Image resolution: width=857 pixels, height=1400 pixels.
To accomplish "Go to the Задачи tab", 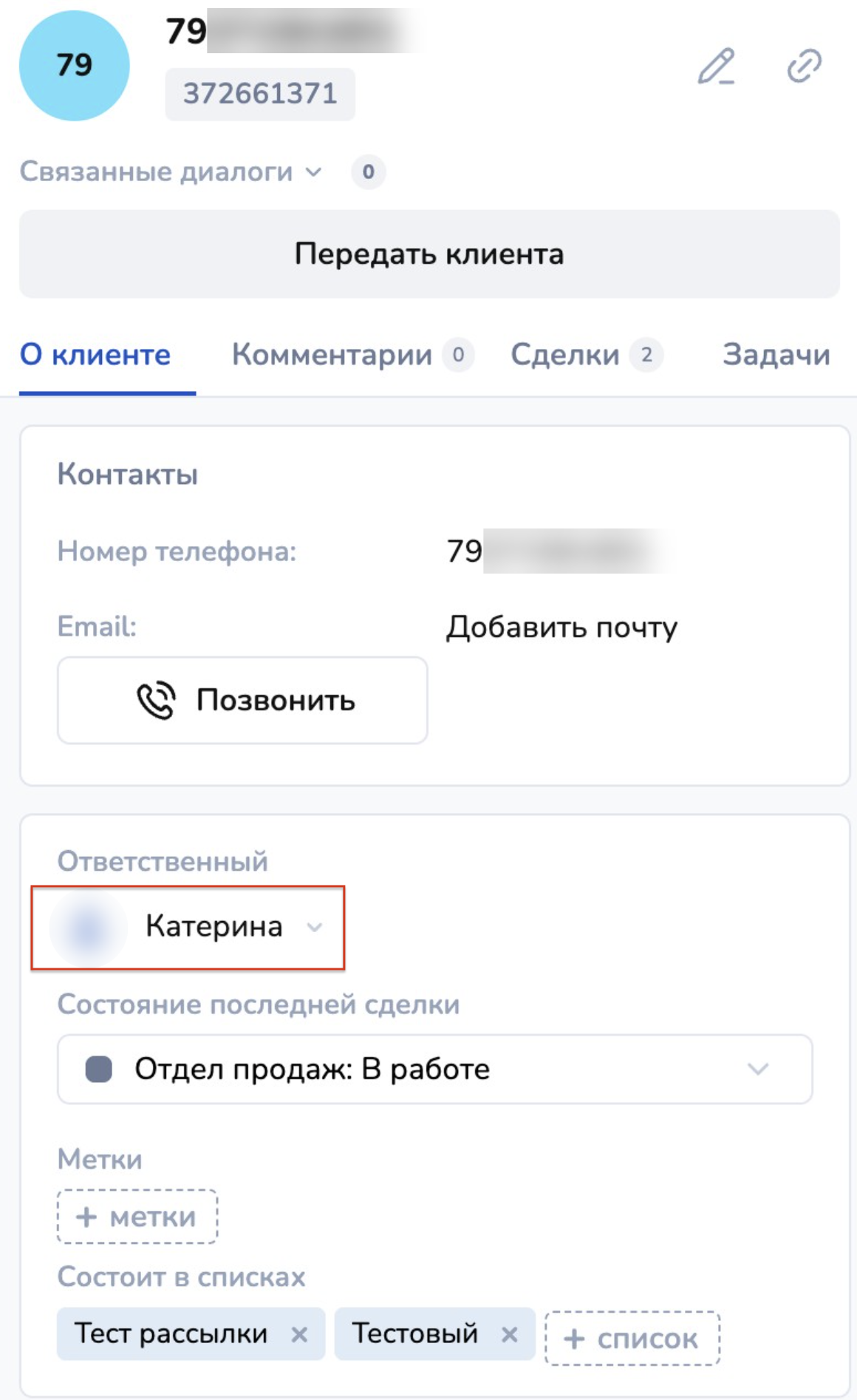I will [x=776, y=356].
